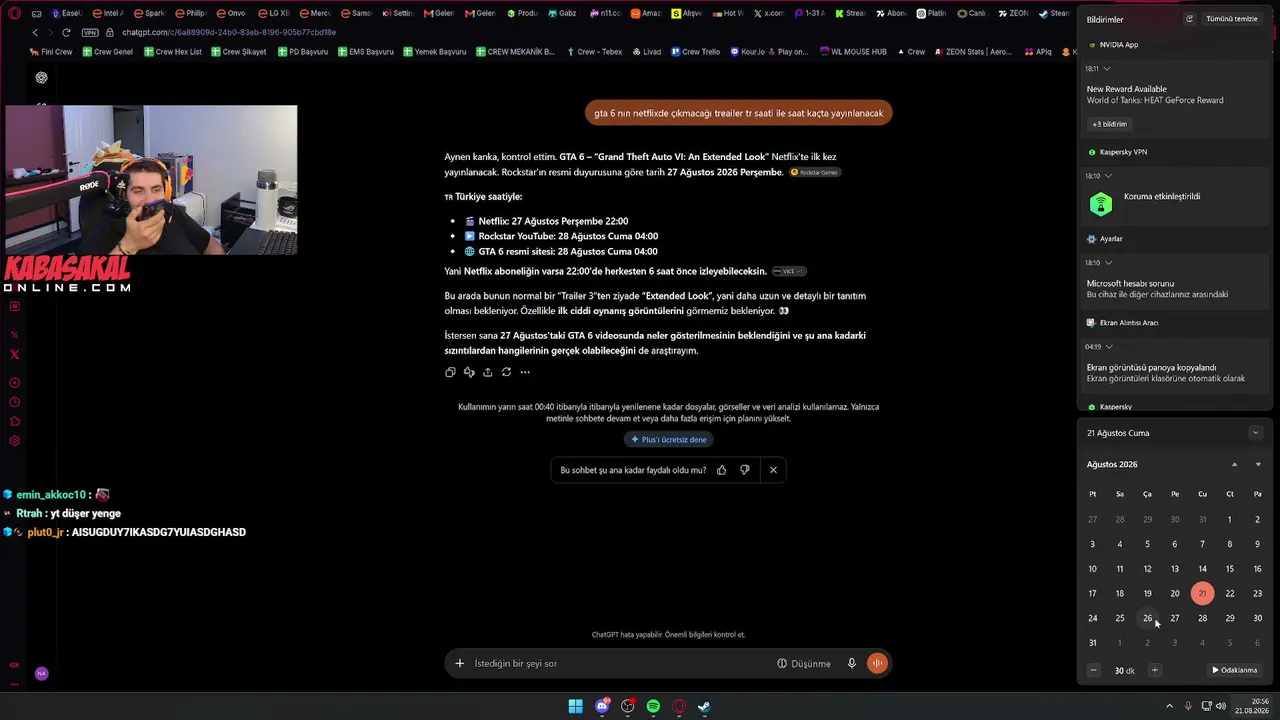Open the Opera sidebar settings gear
Viewport: 1280px width, 720px height.
tap(14, 441)
